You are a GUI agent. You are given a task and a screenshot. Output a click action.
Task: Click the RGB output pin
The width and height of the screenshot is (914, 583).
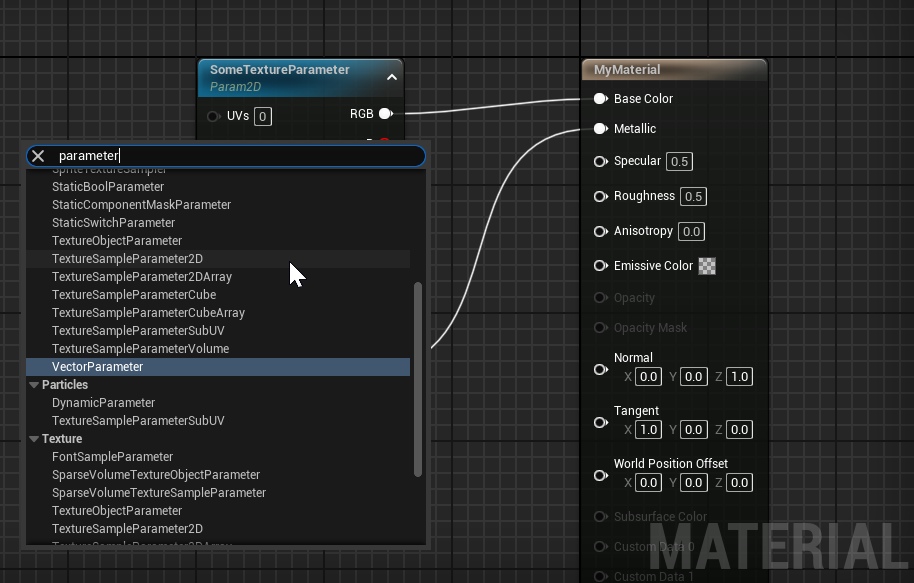tap(386, 114)
